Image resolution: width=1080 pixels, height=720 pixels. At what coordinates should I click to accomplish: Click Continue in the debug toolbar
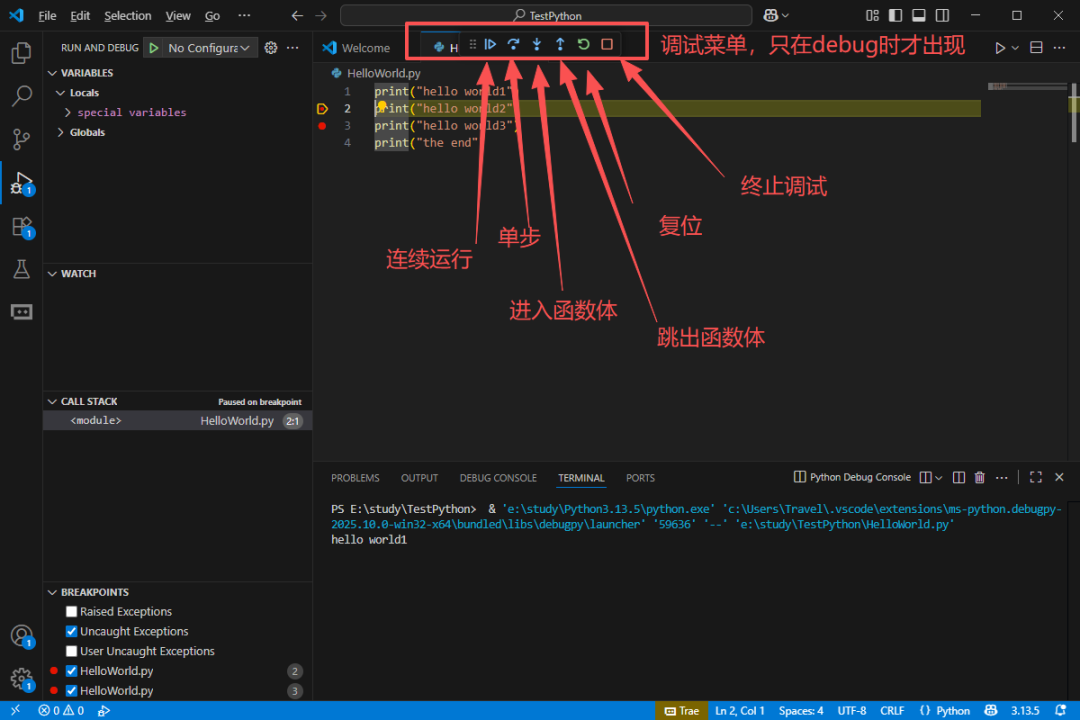(490, 44)
